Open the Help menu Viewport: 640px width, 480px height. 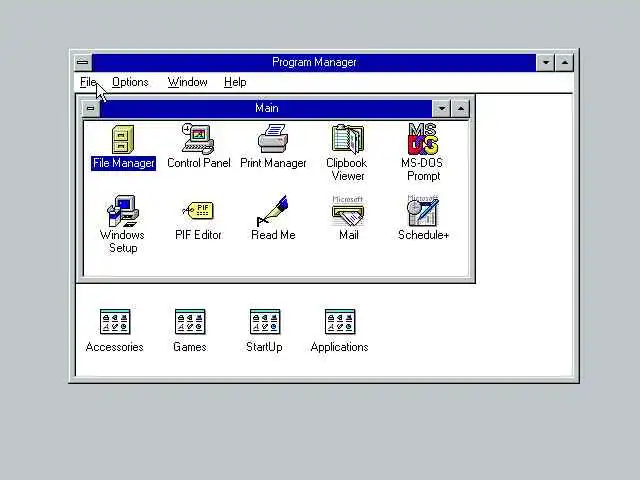click(x=235, y=82)
